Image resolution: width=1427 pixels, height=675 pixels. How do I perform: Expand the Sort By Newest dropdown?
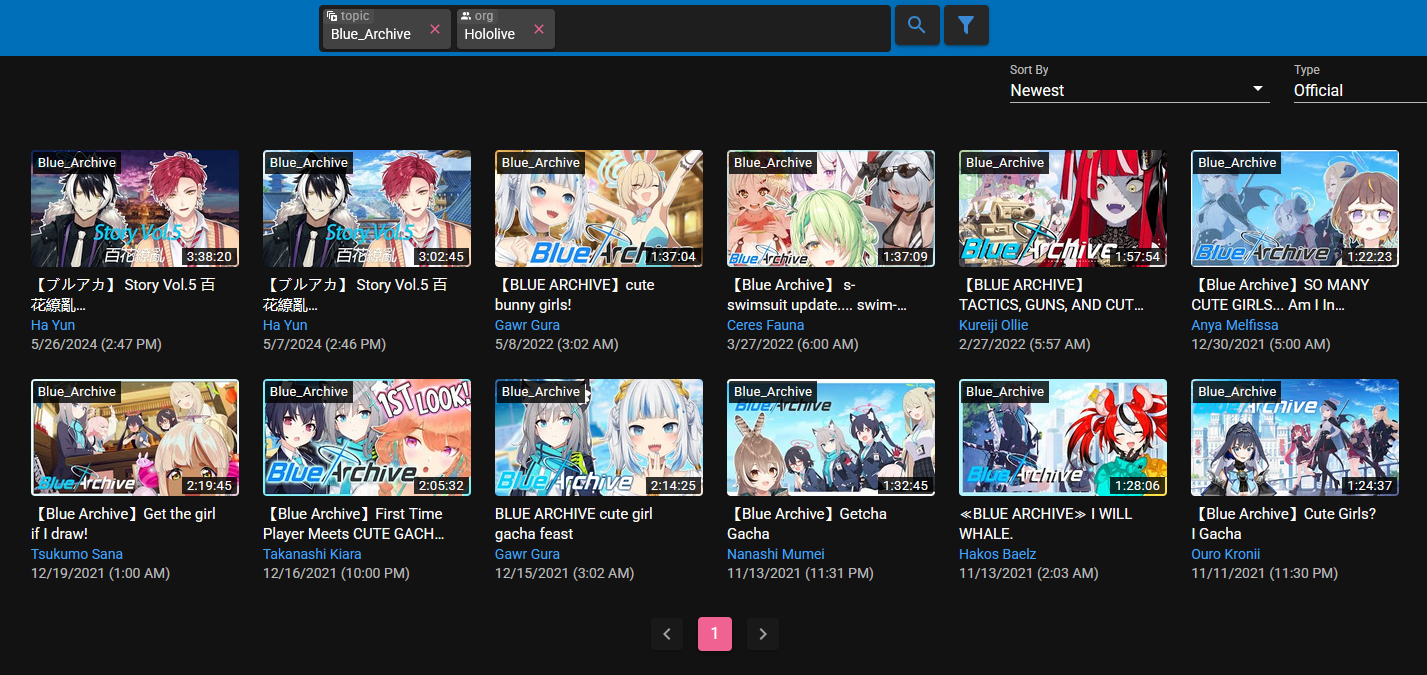tap(1138, 90)
